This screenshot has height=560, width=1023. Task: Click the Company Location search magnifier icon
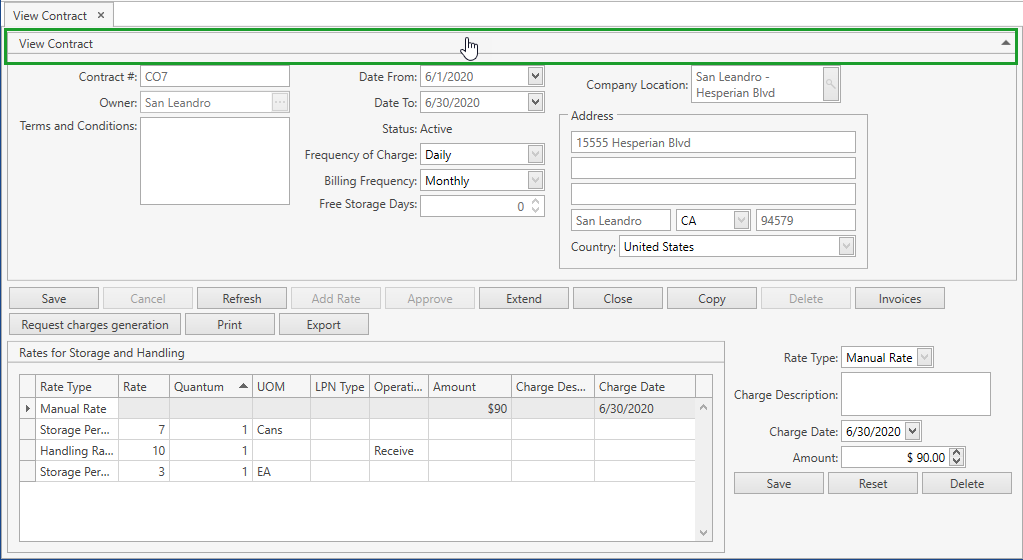click(x=831, y=85)
